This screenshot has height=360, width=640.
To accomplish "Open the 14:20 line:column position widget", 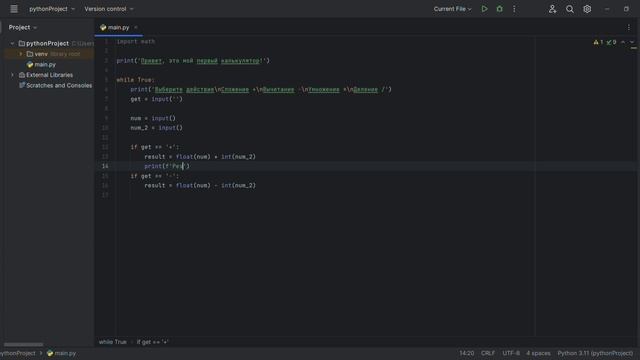I will point(467,353).
